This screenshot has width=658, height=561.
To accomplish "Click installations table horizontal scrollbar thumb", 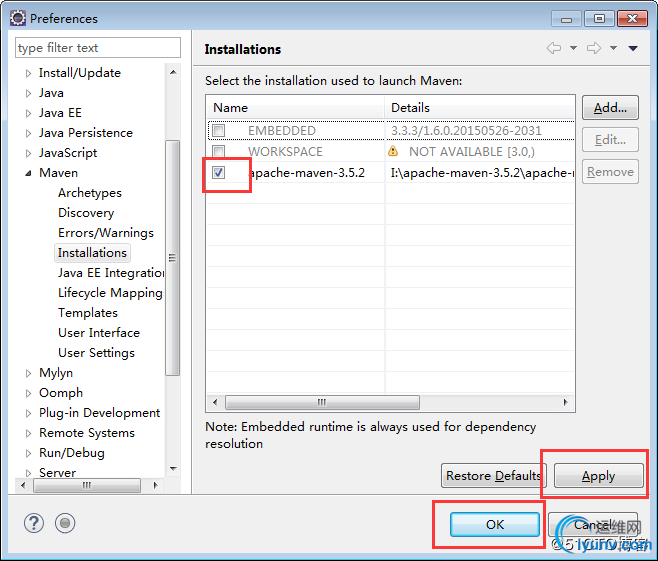I will (x=322, y=402).
